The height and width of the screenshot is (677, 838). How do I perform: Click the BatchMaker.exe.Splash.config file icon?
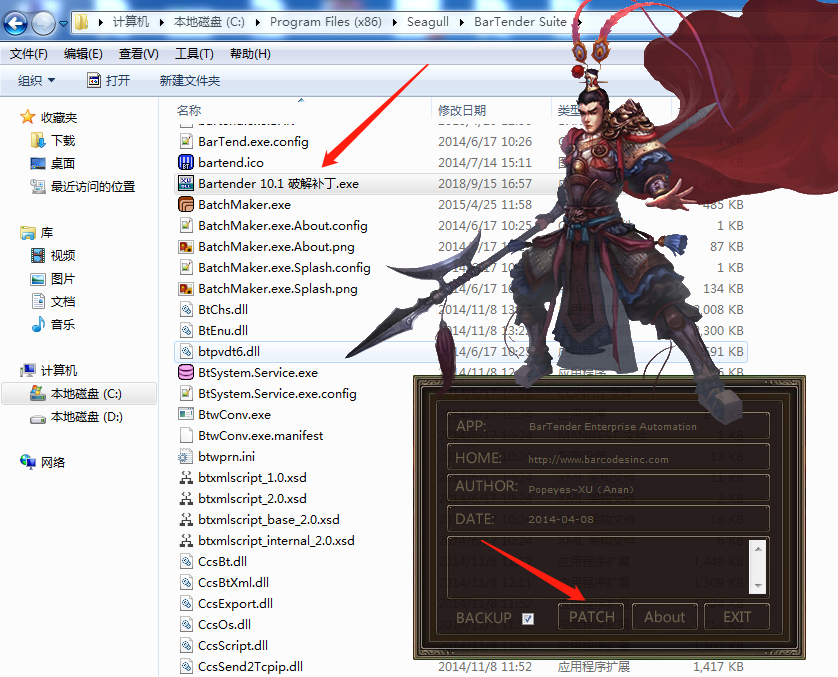[185, 267]
